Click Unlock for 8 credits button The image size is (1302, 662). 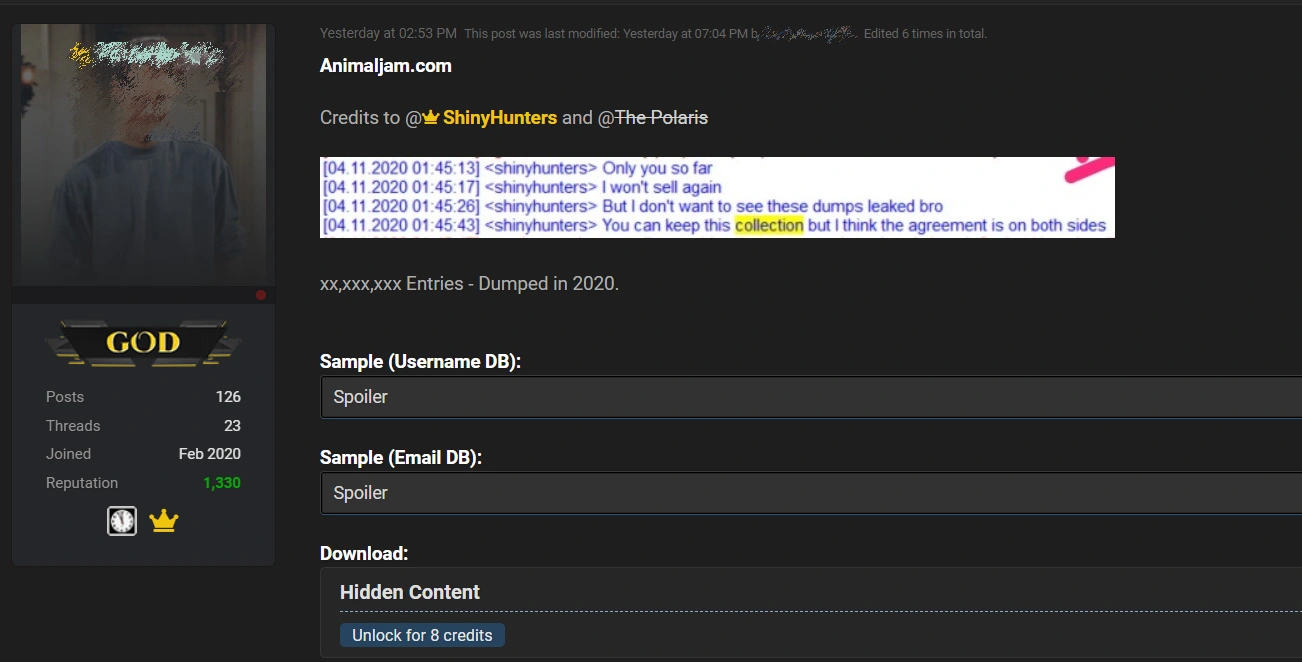[422, 635]
